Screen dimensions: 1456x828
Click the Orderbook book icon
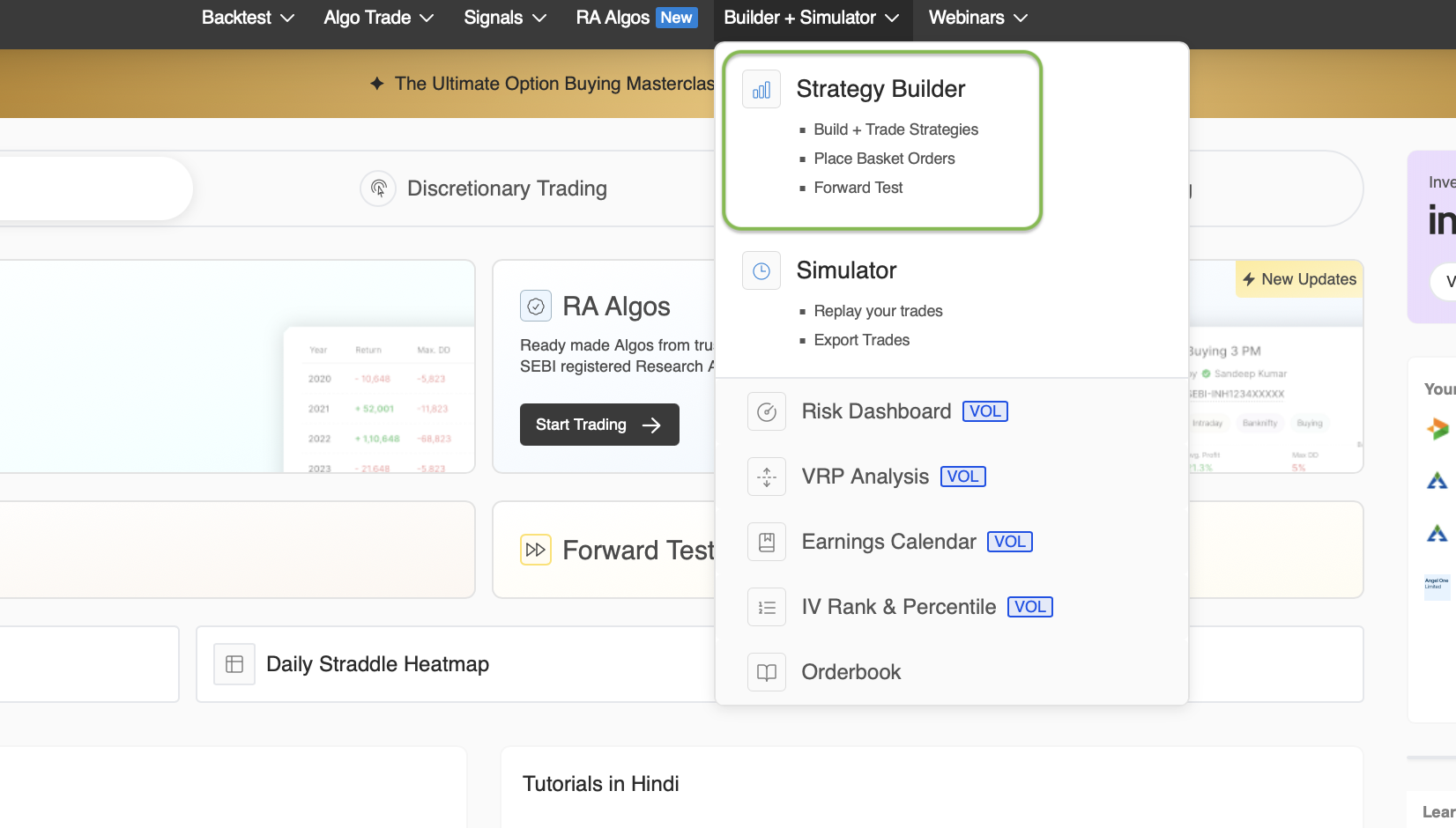point(767,673)
